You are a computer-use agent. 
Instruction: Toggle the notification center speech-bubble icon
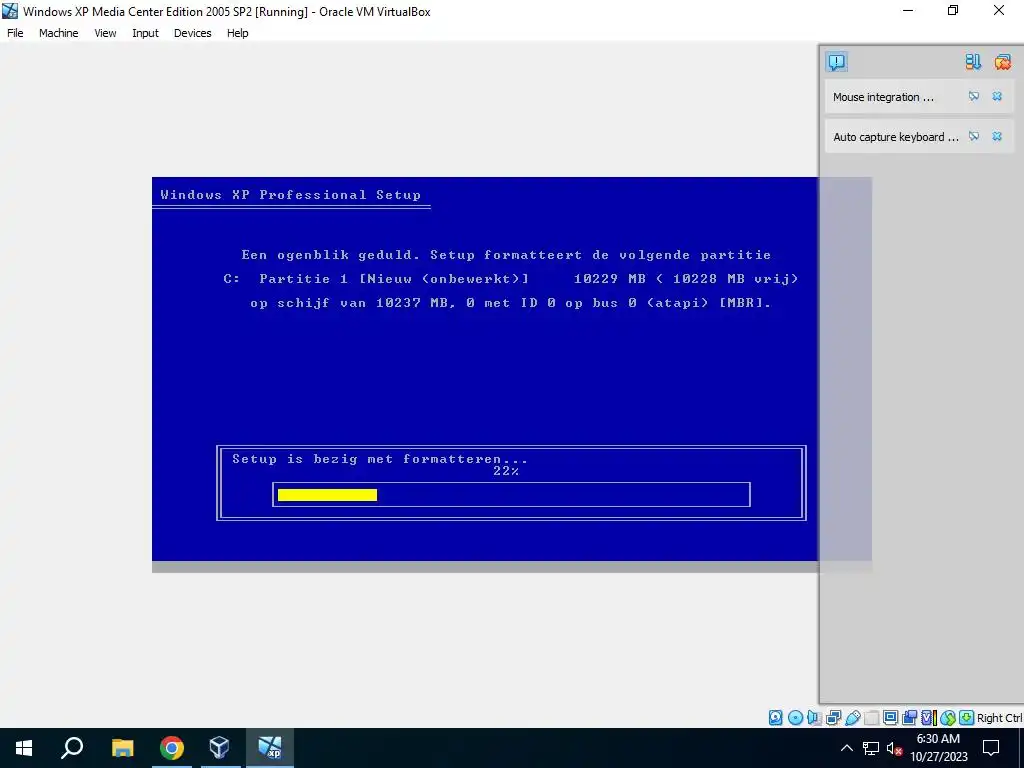837,62
